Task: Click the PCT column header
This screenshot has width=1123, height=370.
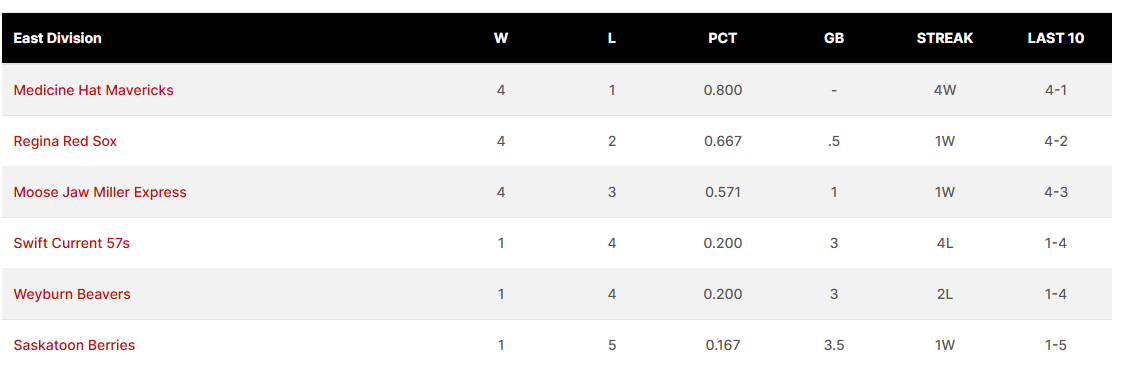Action: 723,38
